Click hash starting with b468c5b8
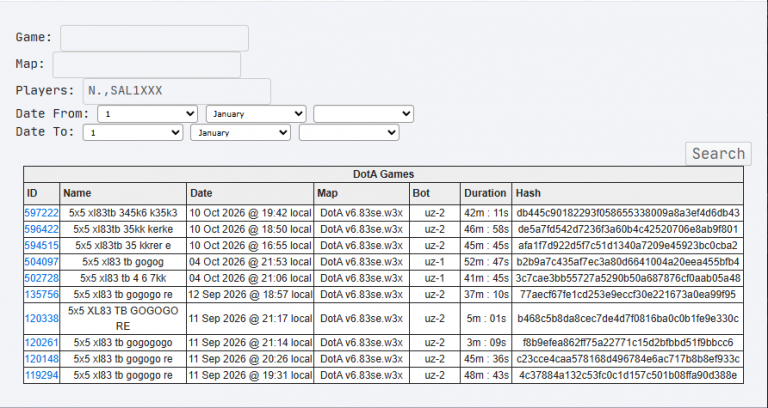Screen dimensions: 768x408 [628, 318]
